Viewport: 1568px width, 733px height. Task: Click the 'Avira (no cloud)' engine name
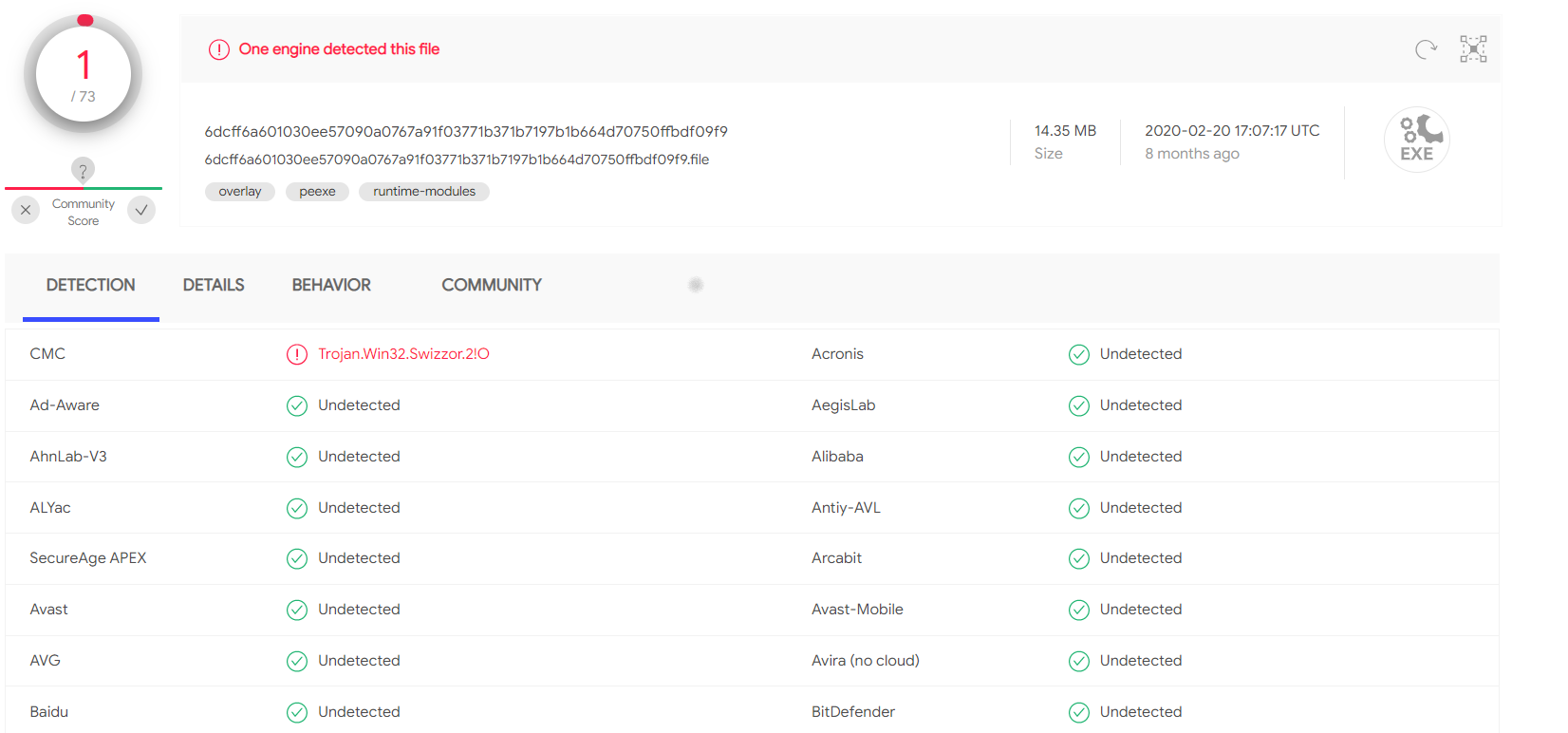click(866, 661)
